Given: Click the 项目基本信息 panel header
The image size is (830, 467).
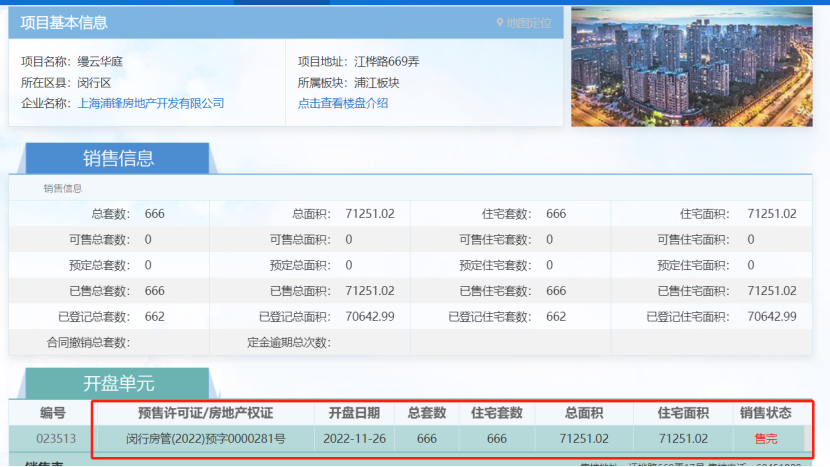Looking at the screenshot, I should tap(64, 22).
